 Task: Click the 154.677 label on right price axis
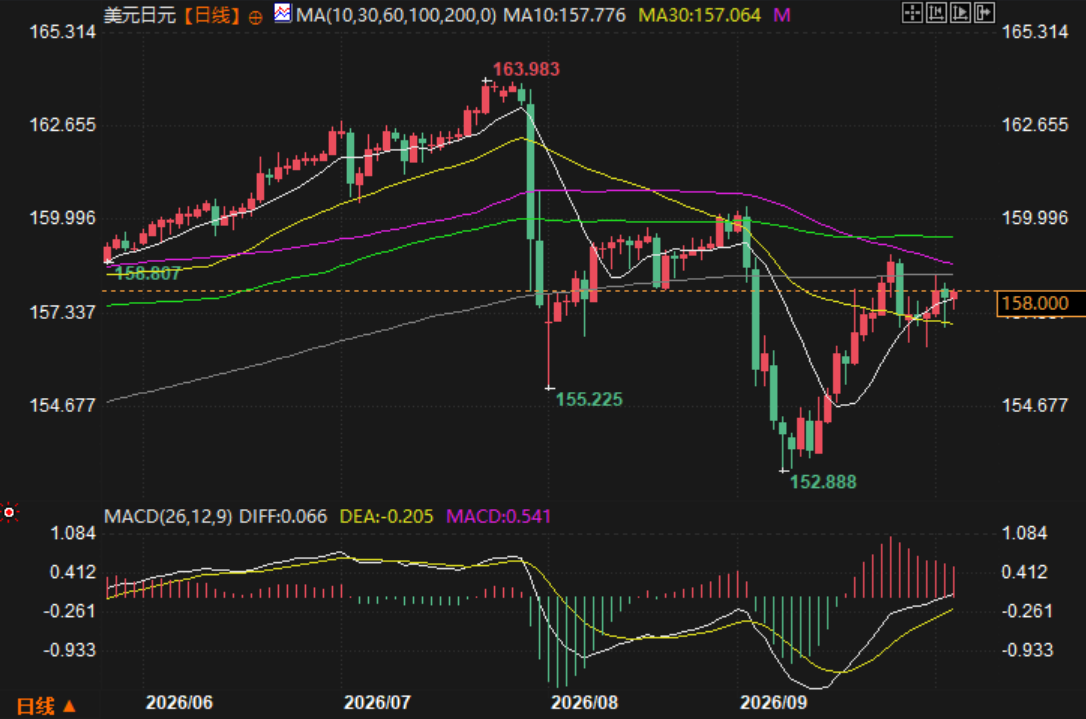pos(1035,405)
